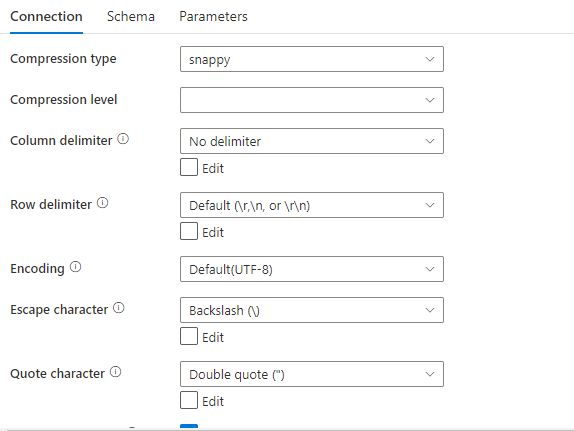Screen dimensions: 574x431
Task: Open the Quote character Double quote dropdown
Action: (x=312, y=374)
